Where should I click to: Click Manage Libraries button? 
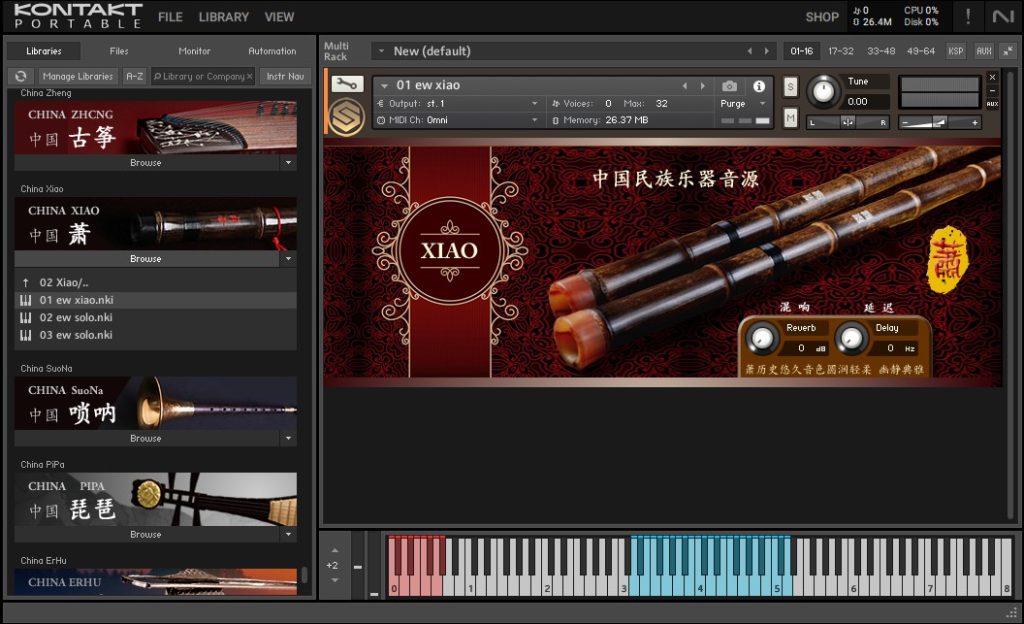pos(78,76)
